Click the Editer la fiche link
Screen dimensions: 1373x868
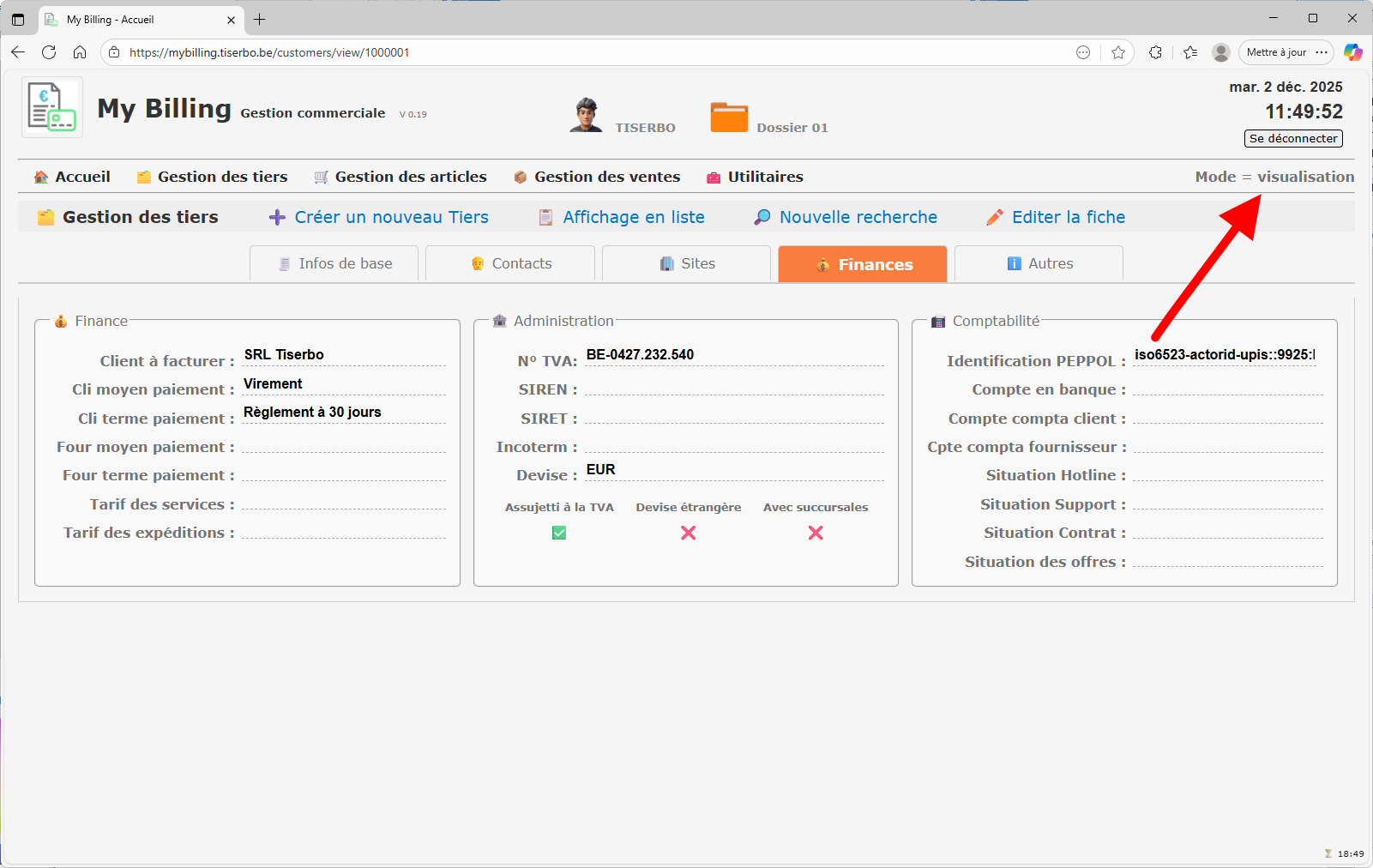click(1068, 218)
